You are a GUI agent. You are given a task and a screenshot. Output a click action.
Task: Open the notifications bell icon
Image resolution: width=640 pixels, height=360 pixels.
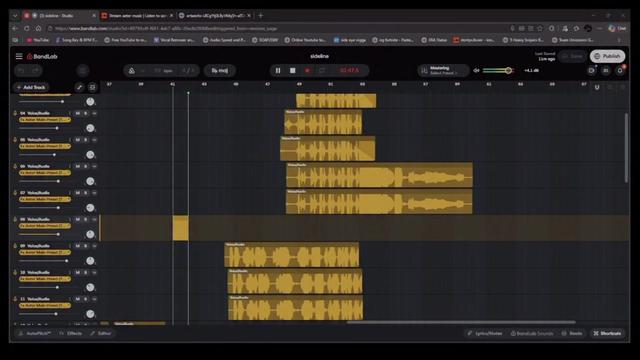click(x=620, y=71)
